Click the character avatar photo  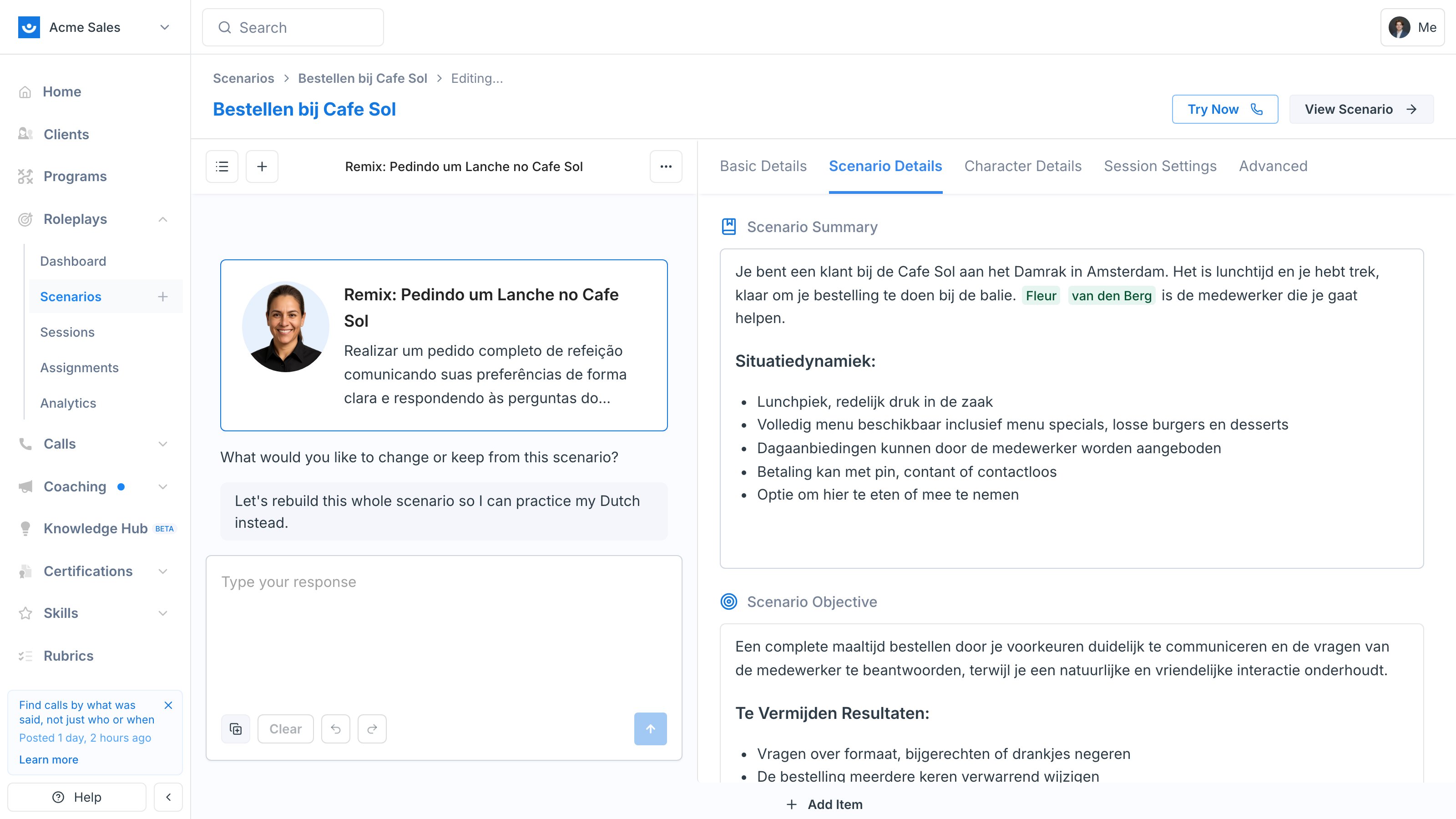(x=285, y=327)
